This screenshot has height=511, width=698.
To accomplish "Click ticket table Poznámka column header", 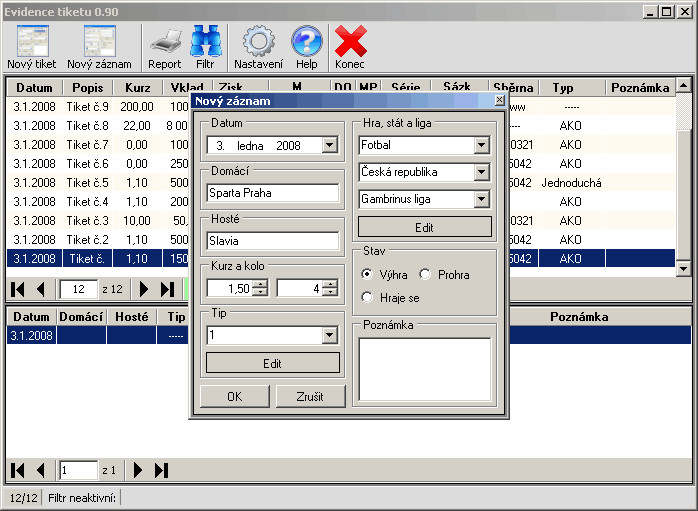I will [640, 88].
